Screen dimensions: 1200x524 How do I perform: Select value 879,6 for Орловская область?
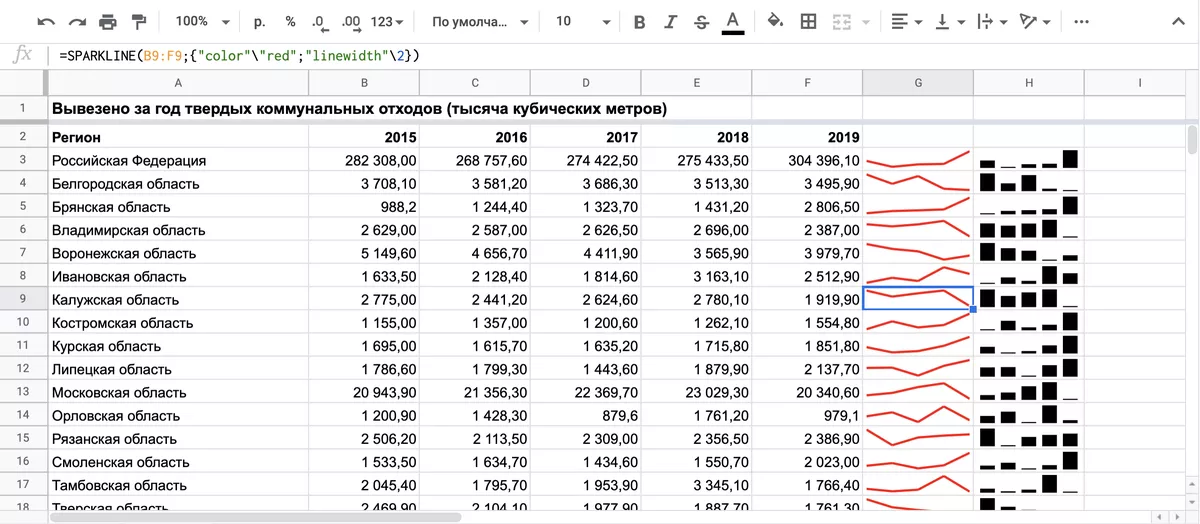pyautogui.click(x=586, y=415)
